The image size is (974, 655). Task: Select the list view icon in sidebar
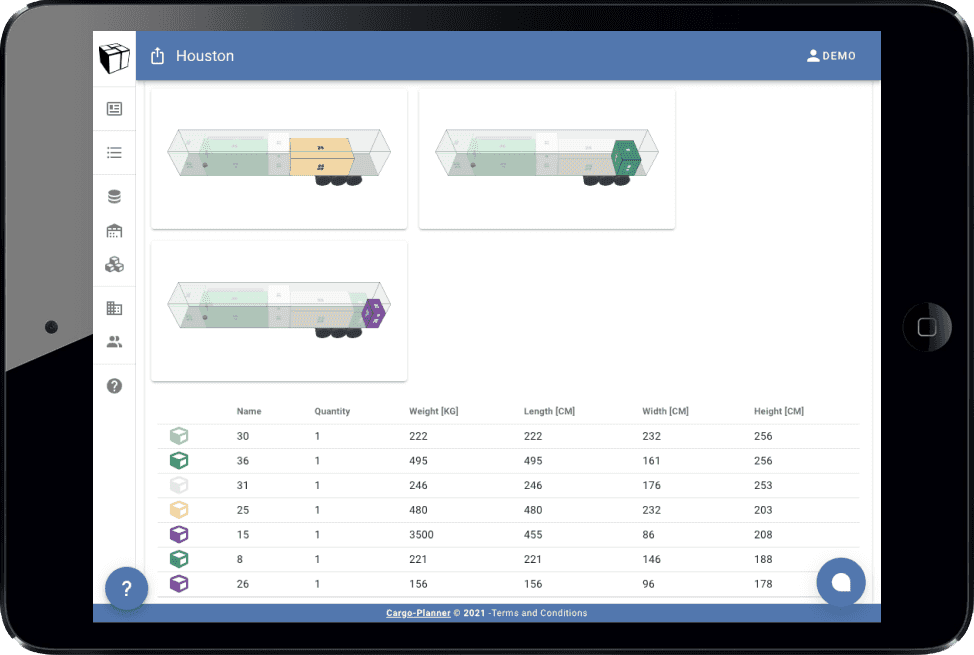pyautogui.click(x=114, y=152)
